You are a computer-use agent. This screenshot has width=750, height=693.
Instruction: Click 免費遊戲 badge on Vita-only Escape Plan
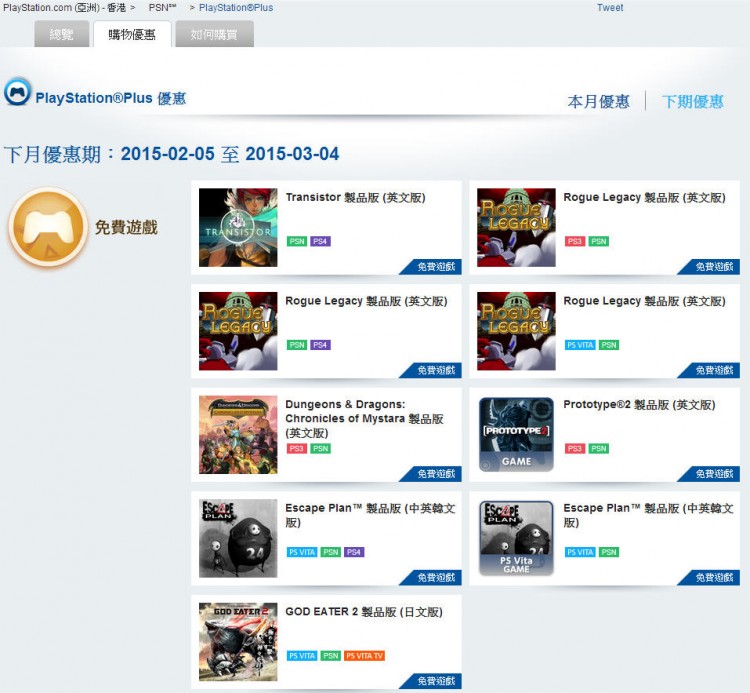709,578
